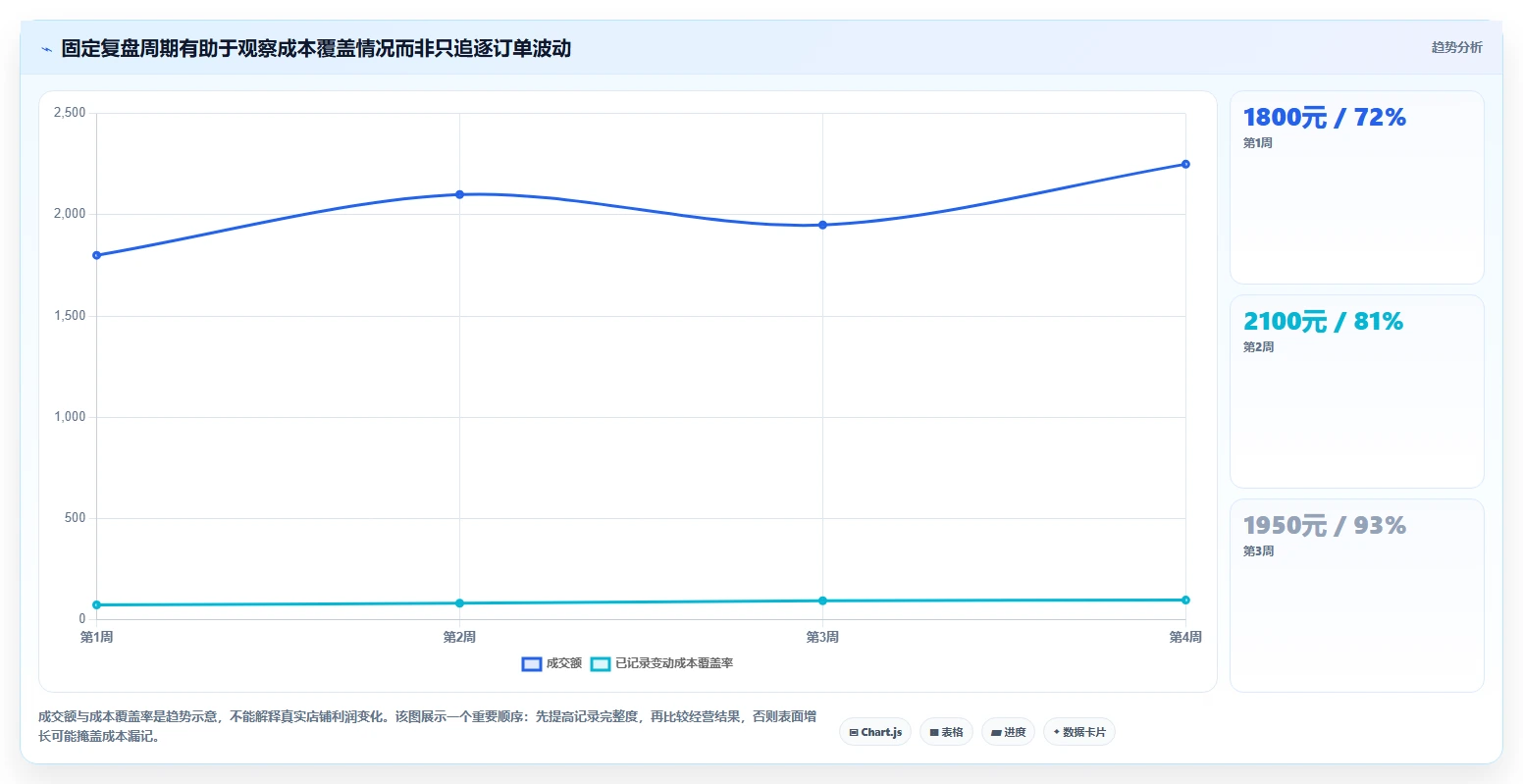The height and width of the screenshot is (784, 1523).
Task: Select the Chart.js tag
Action: pos(875,732)
